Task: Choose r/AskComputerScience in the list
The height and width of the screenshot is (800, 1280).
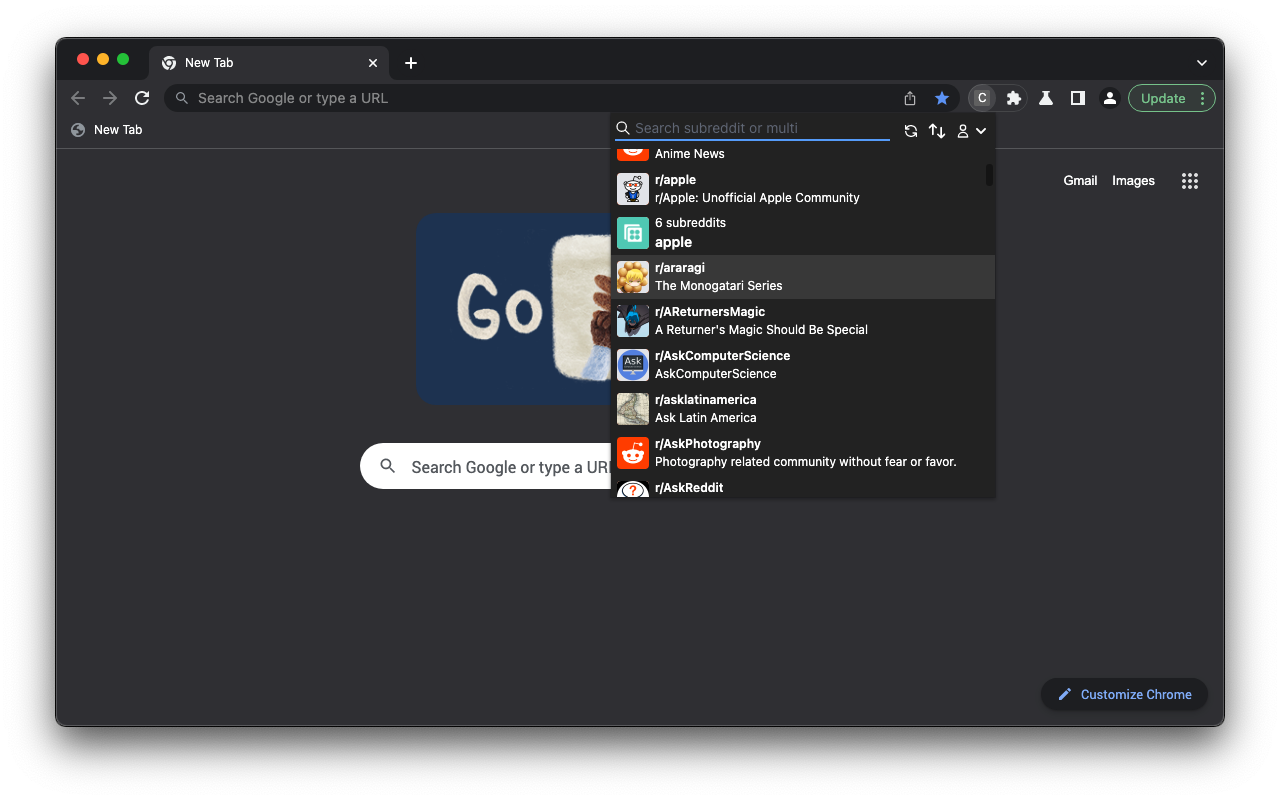Action: (x=803, y=365)
